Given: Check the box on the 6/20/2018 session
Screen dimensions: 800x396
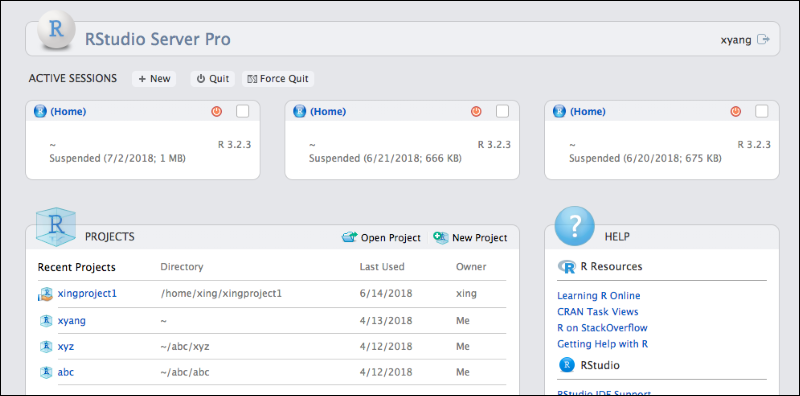Looking at the screenshot, I should pos(761,111).
